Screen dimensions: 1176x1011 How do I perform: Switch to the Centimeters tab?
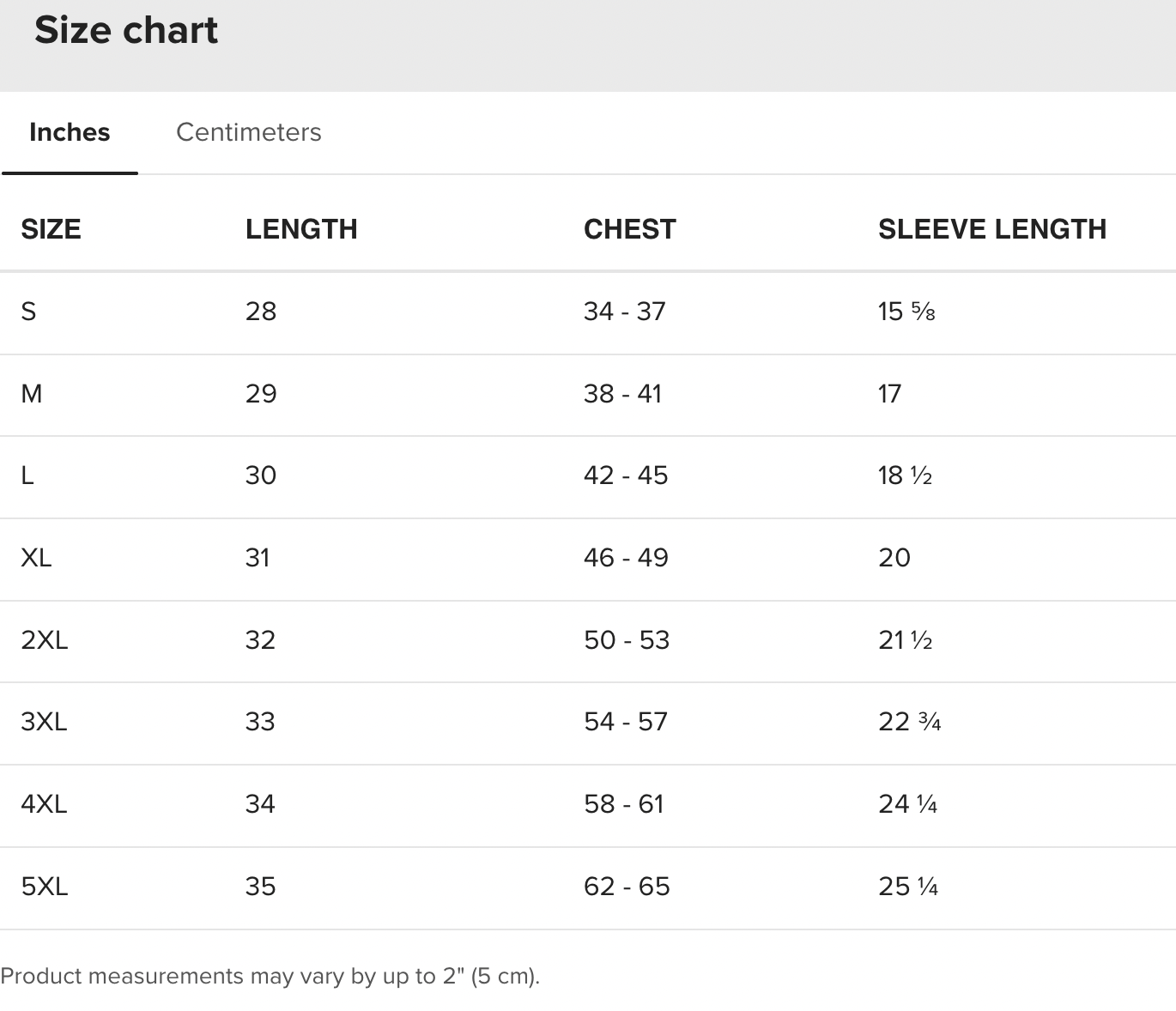pyautogui.click(x=248, y=132)
